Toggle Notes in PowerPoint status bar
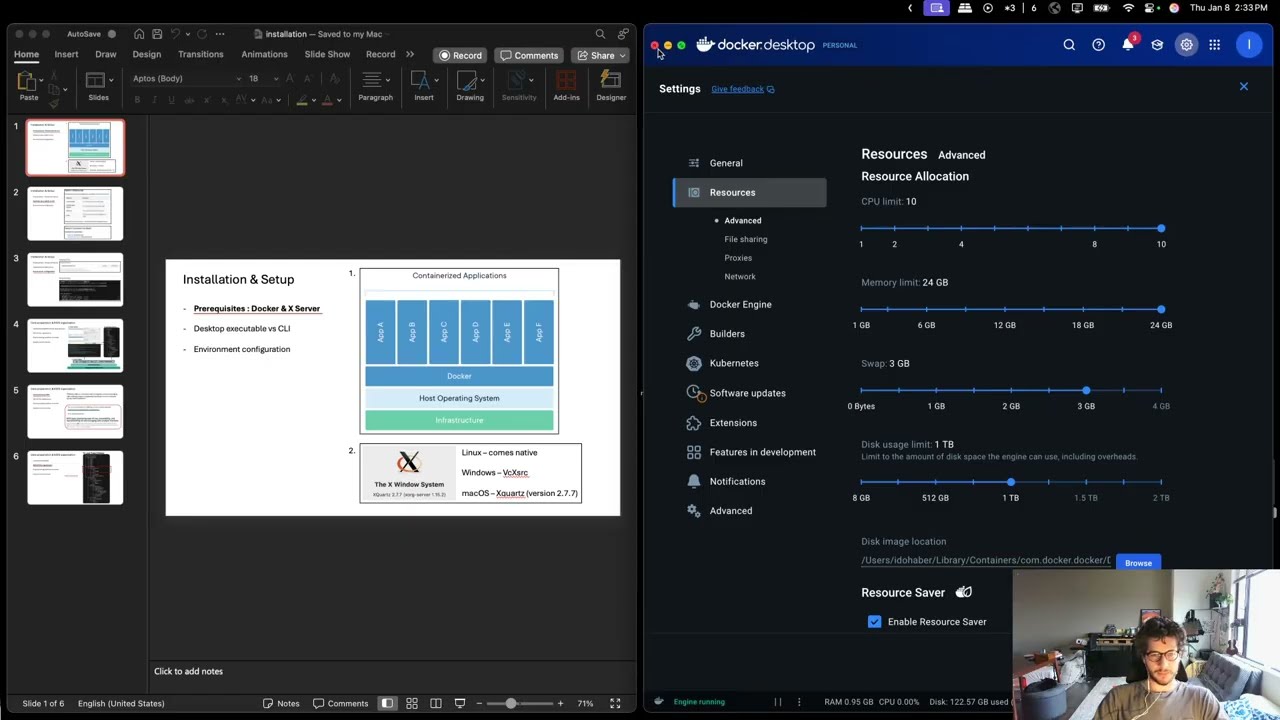The width and height of the screenshot is (1280, 720). point(281,703)
